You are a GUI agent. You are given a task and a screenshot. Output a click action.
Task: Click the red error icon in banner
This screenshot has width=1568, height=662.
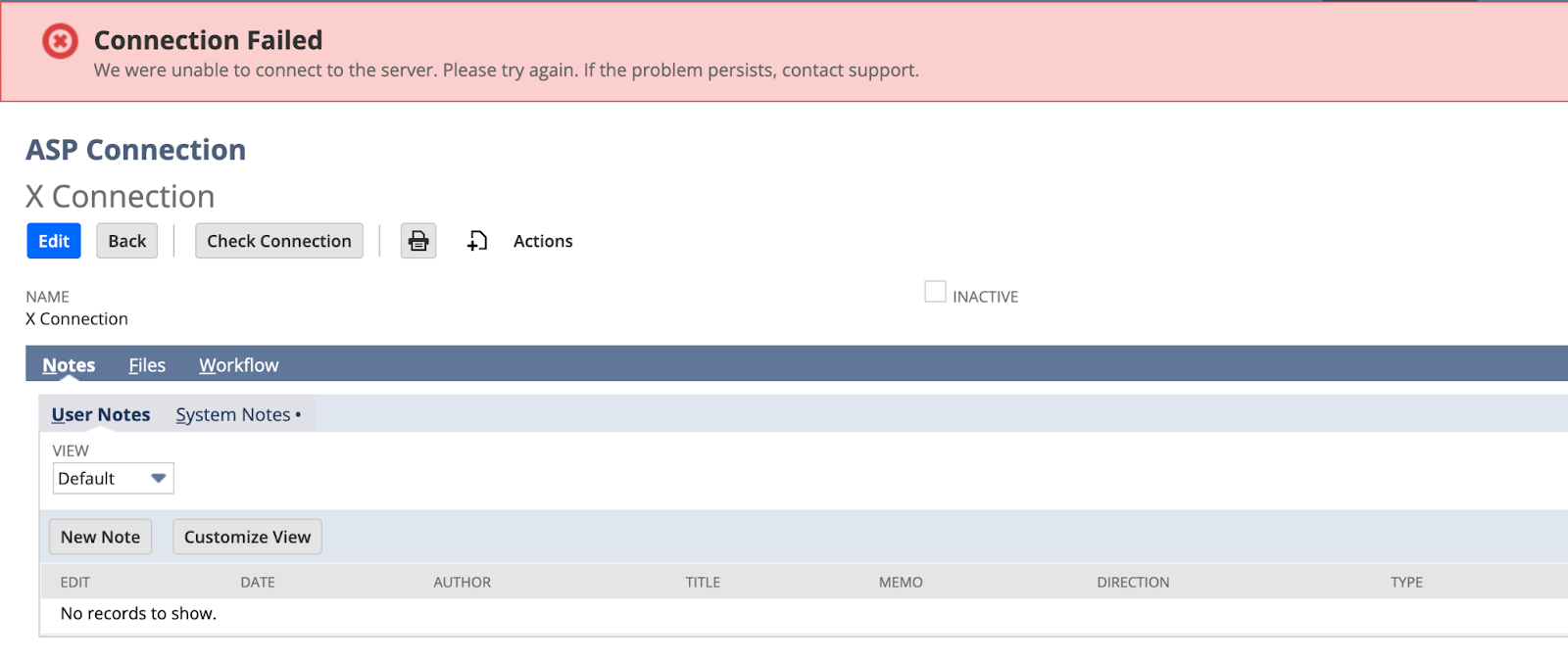pos(60,41)
